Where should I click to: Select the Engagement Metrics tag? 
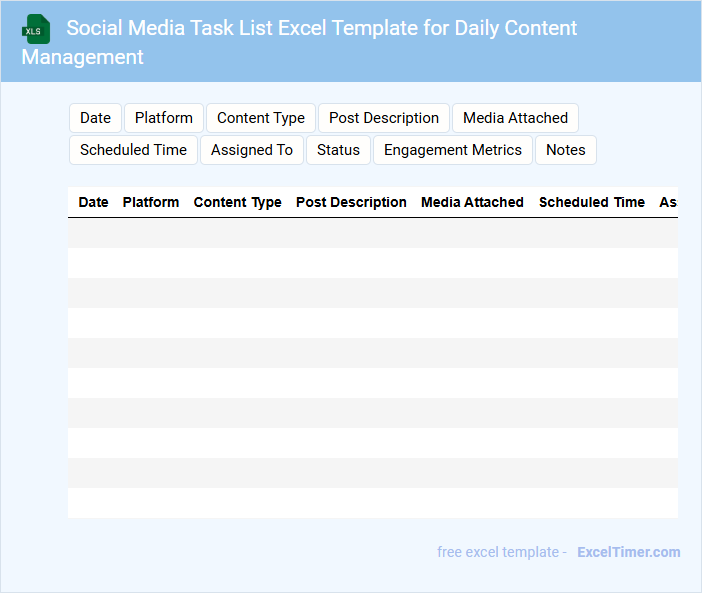click(x=453, y=150)
